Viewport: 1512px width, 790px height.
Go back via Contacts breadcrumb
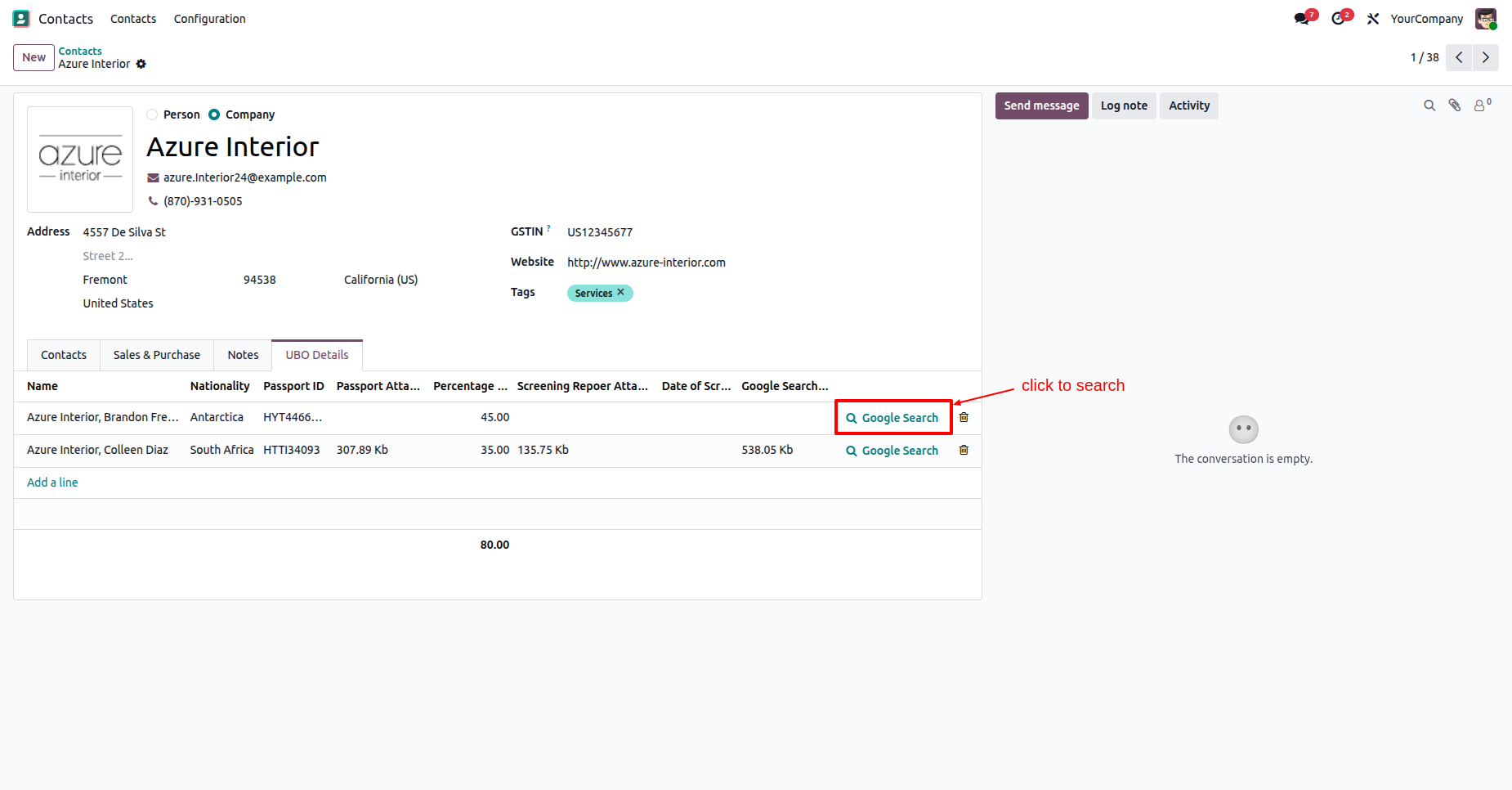[80, 51]
